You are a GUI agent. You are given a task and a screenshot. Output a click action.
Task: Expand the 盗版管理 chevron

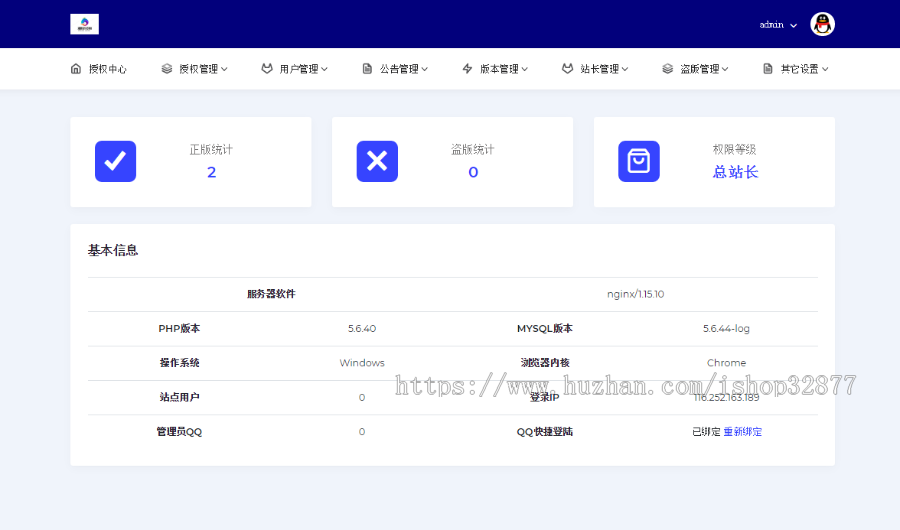click(x=725, y=69)
